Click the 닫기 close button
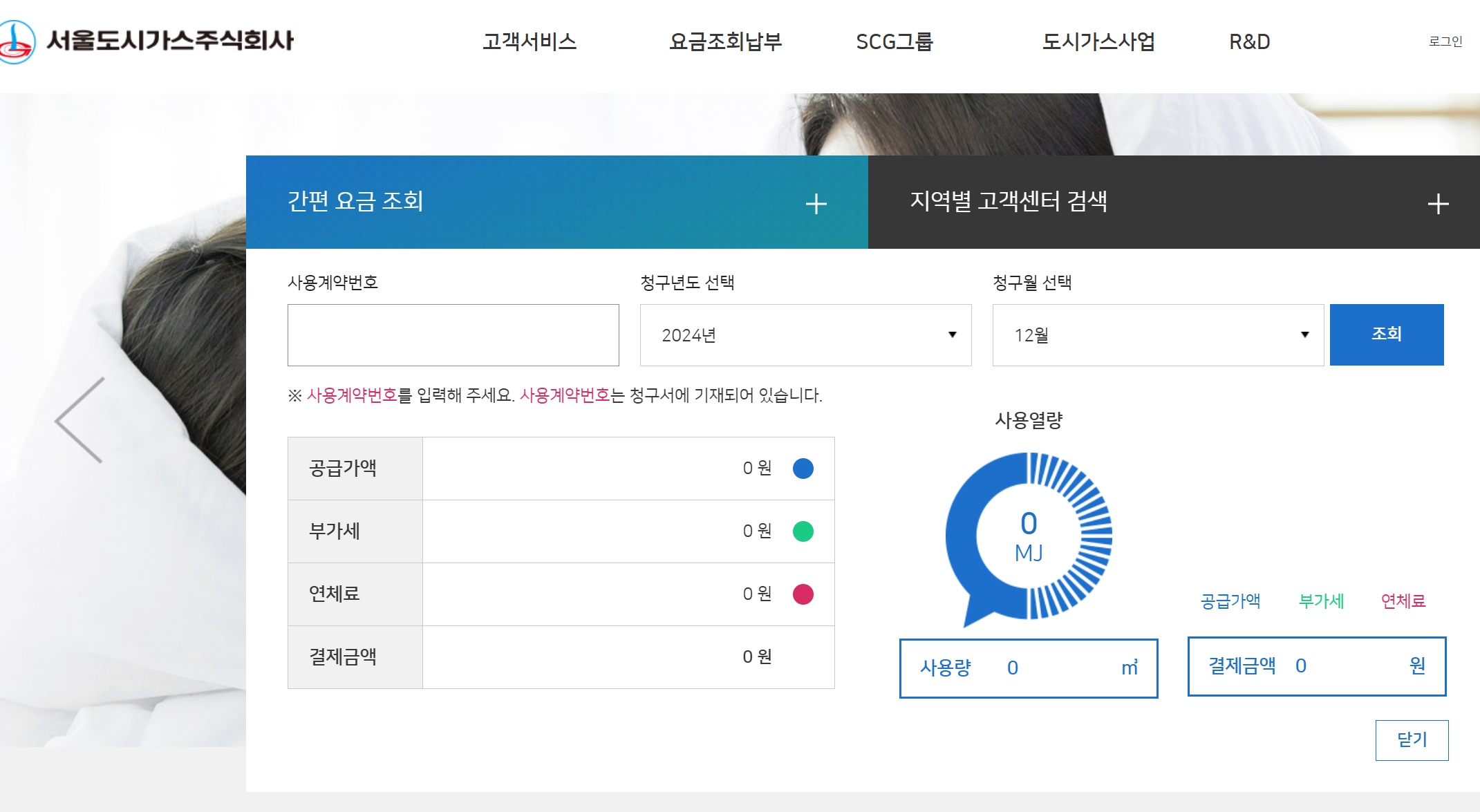Screen dimensions: 1480x812 [x=1412, y=739]
